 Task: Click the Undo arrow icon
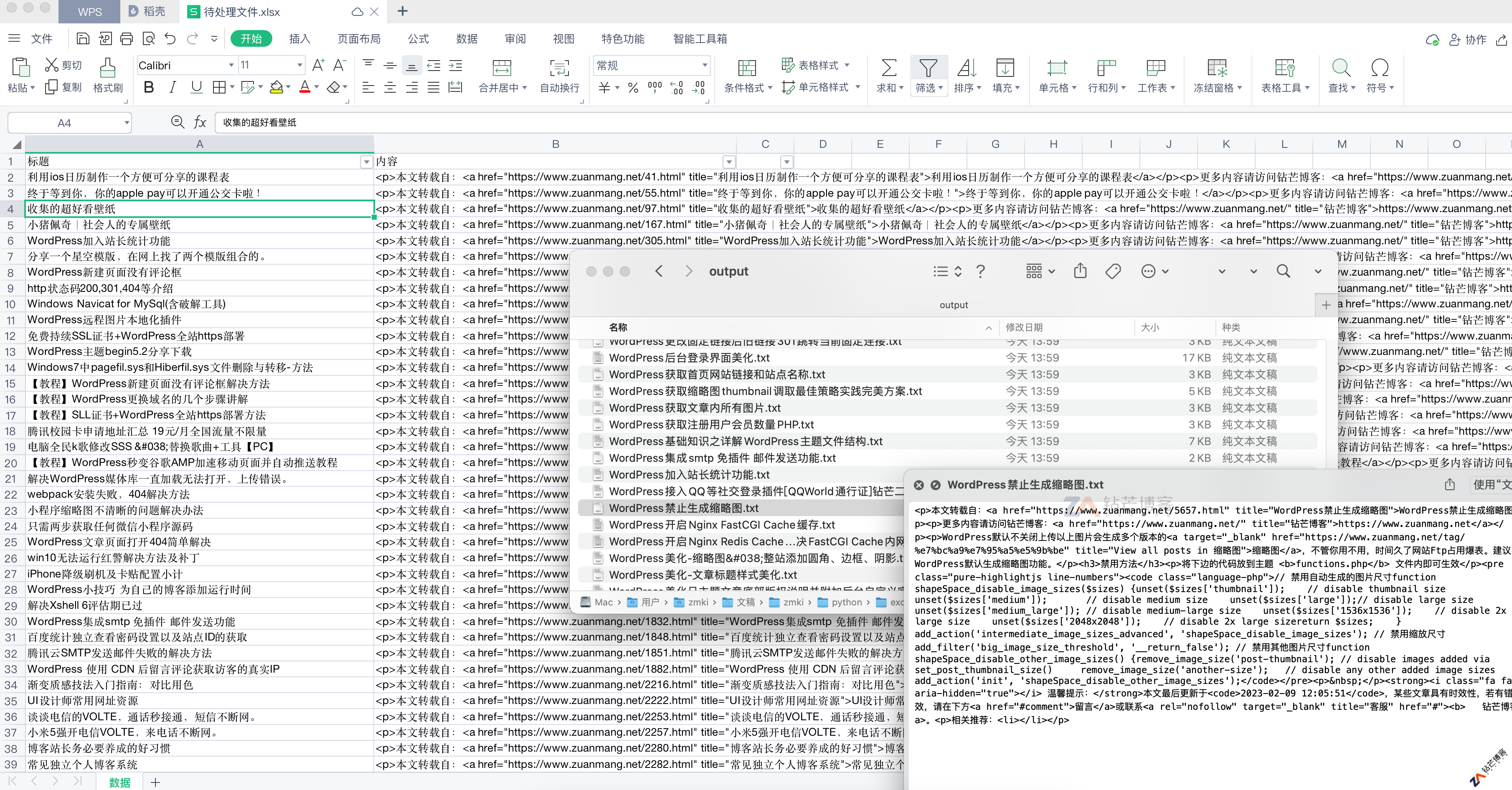click(170, 39)
